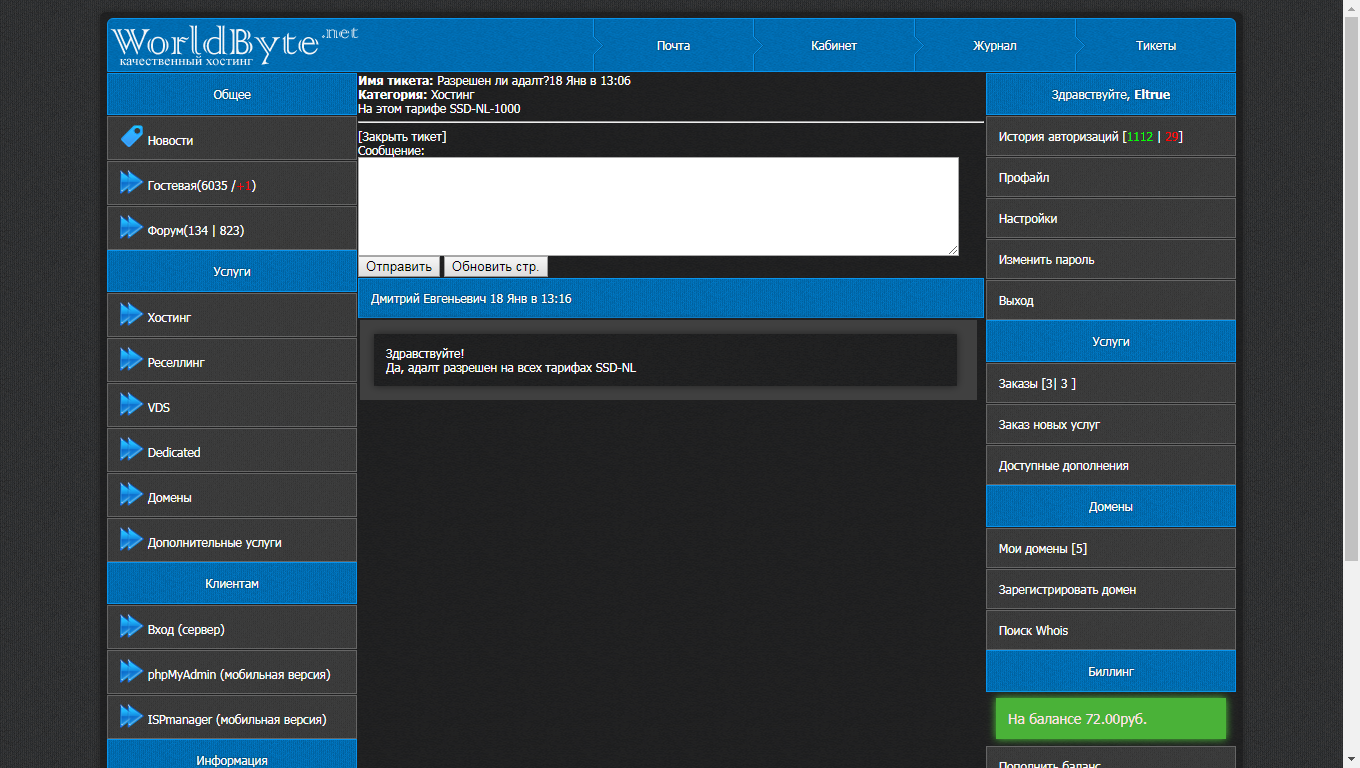Open the Журнал top menu item

(x=994, y=46)
